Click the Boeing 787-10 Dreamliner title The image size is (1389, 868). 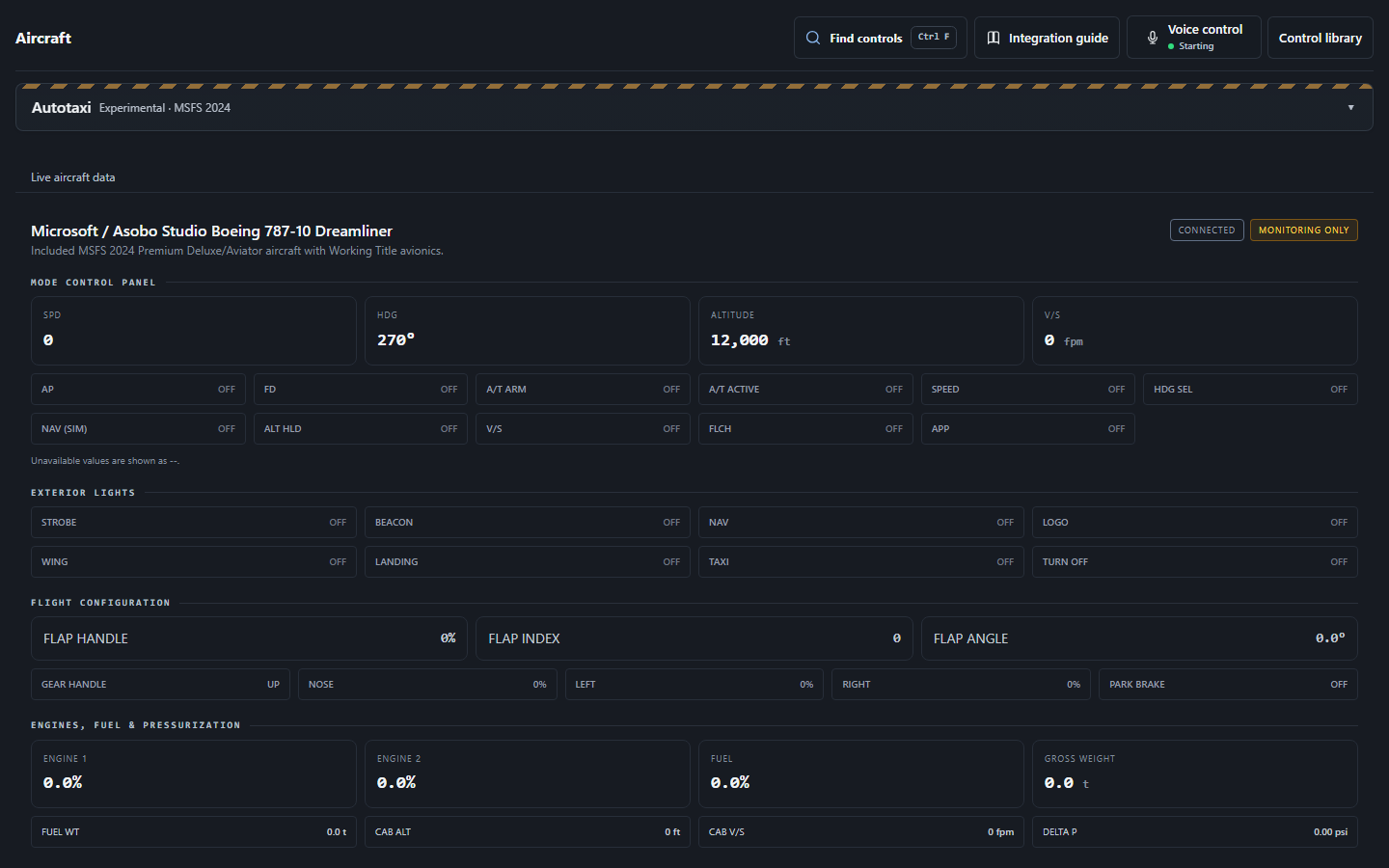[211, 231]
